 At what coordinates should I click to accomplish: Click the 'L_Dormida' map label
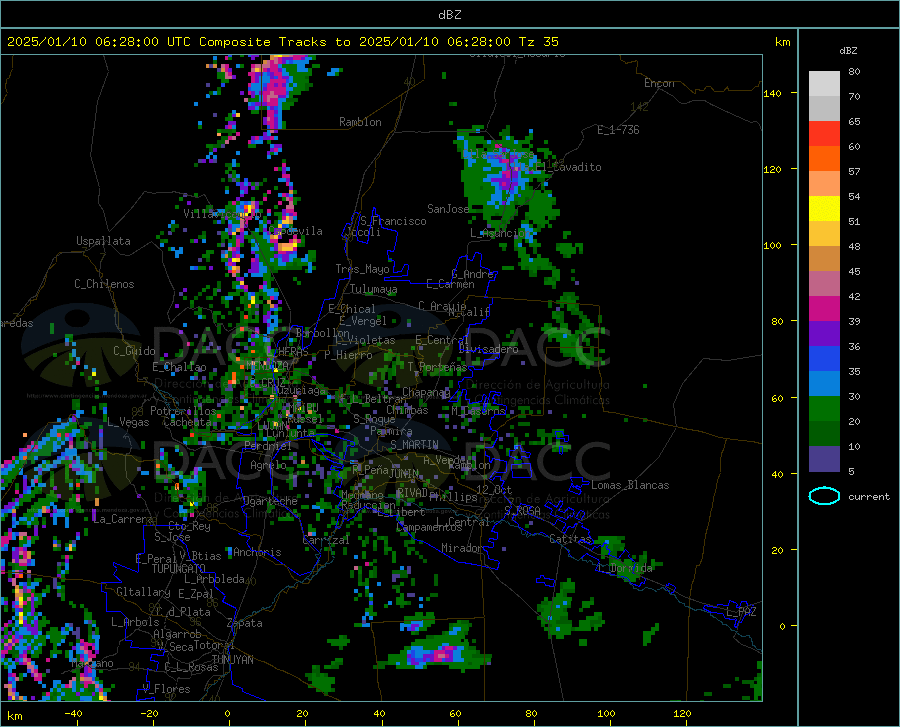tap(624, 568)
